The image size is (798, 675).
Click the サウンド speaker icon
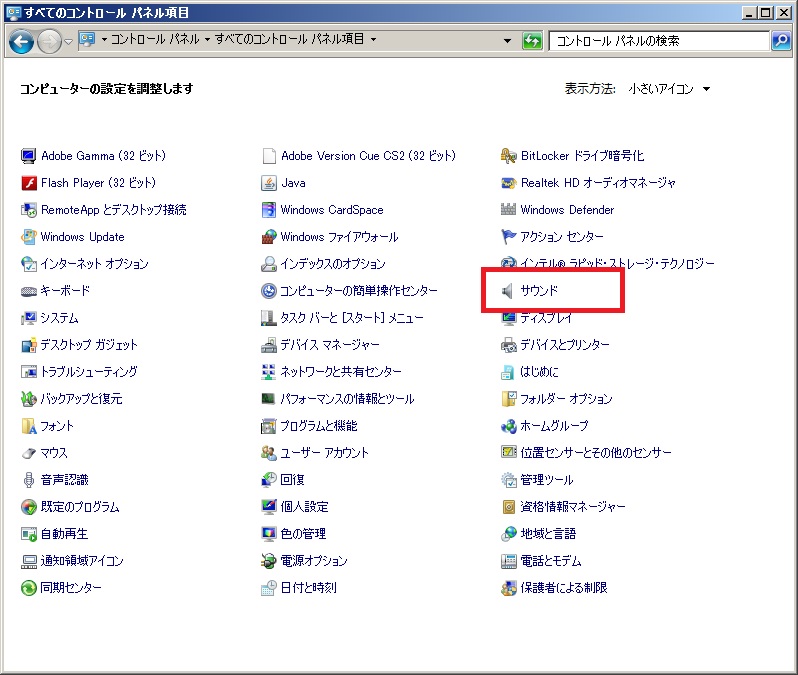(507, 291)
